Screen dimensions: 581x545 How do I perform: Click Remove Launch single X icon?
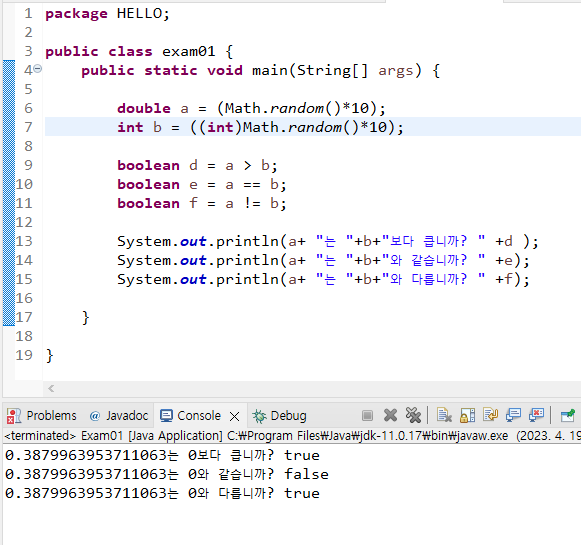pos(390,415)
